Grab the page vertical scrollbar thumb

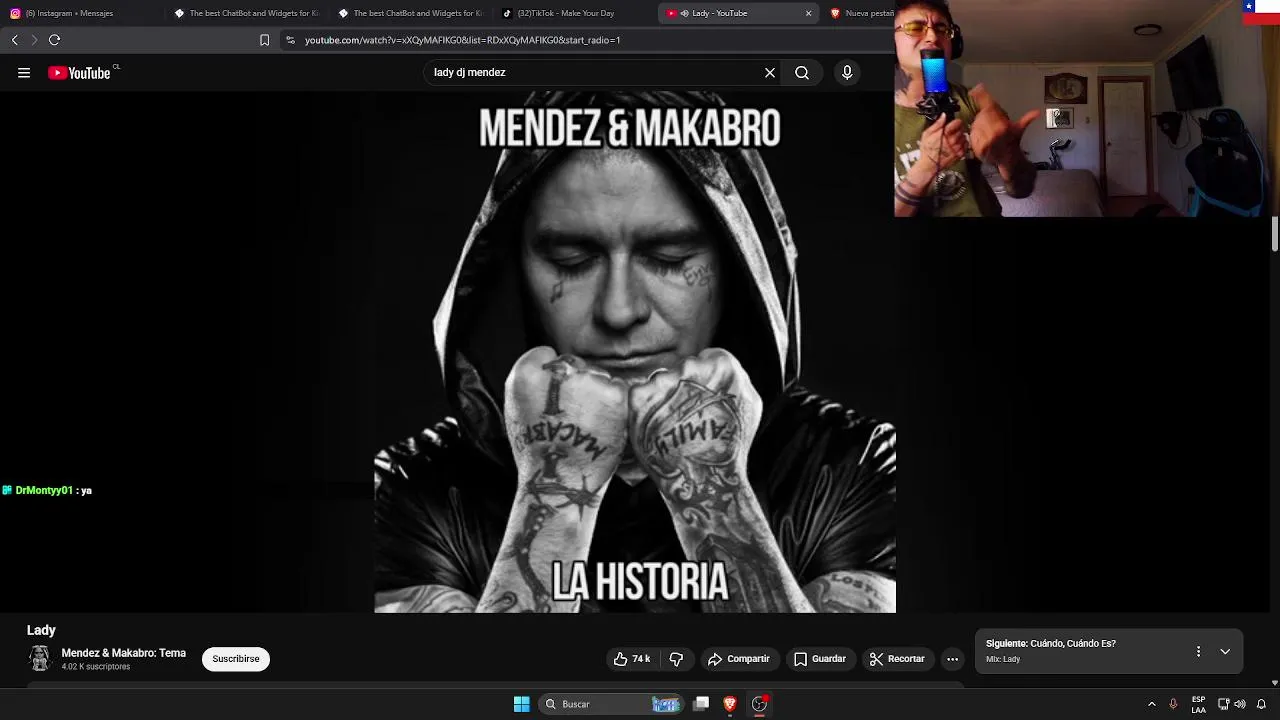(x=1274, y=233)
